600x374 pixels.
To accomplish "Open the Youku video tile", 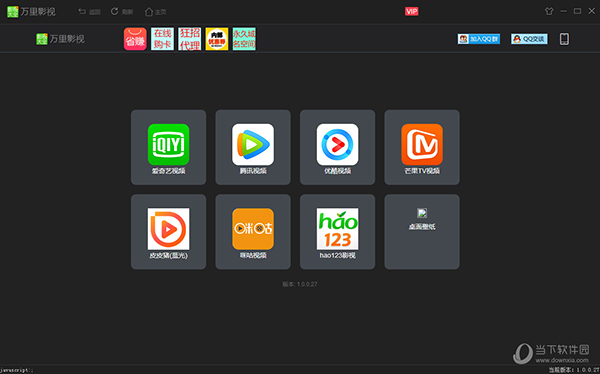I will (x=338, y=147).
